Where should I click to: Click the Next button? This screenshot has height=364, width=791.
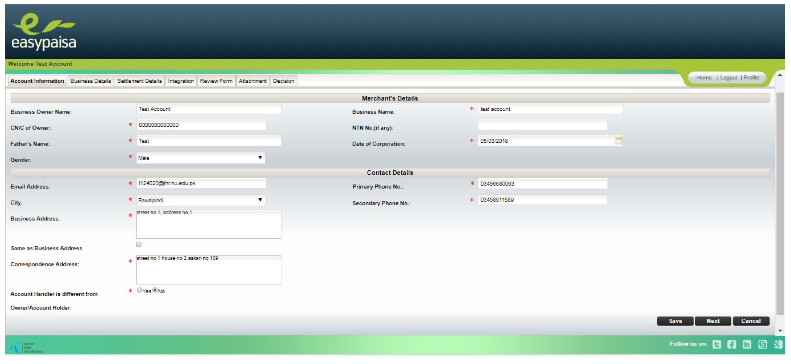click(713, 321)
